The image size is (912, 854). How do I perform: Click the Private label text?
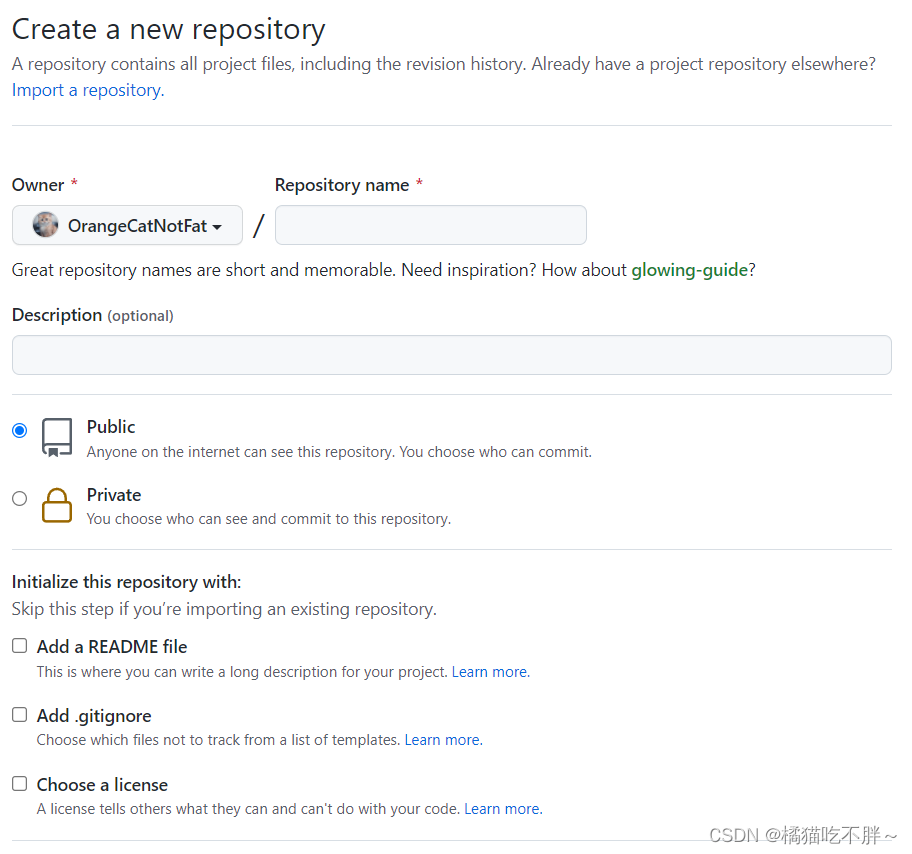(114, 495)
